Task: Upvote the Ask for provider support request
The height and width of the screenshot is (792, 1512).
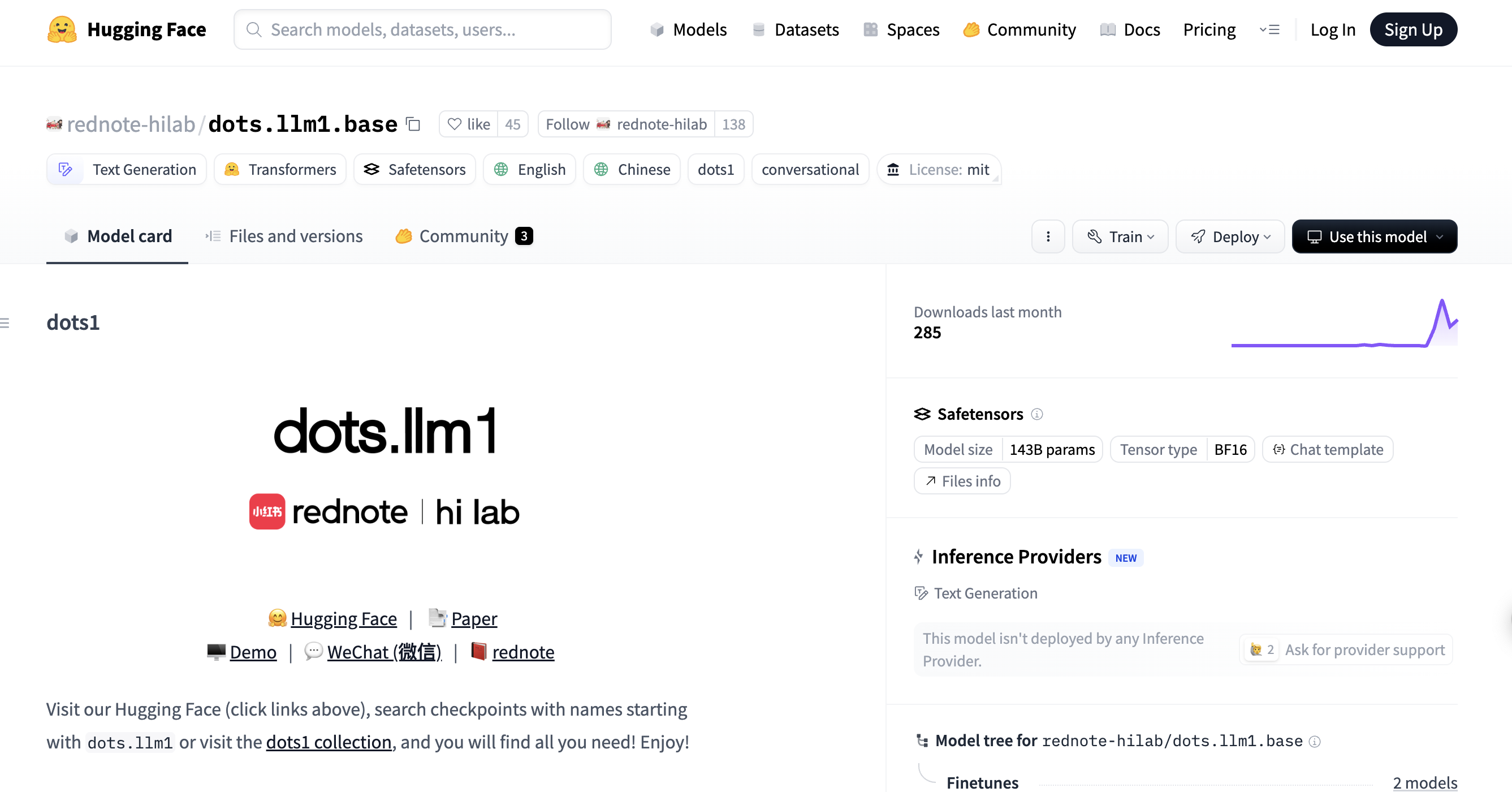Action: coord(1262,650)
